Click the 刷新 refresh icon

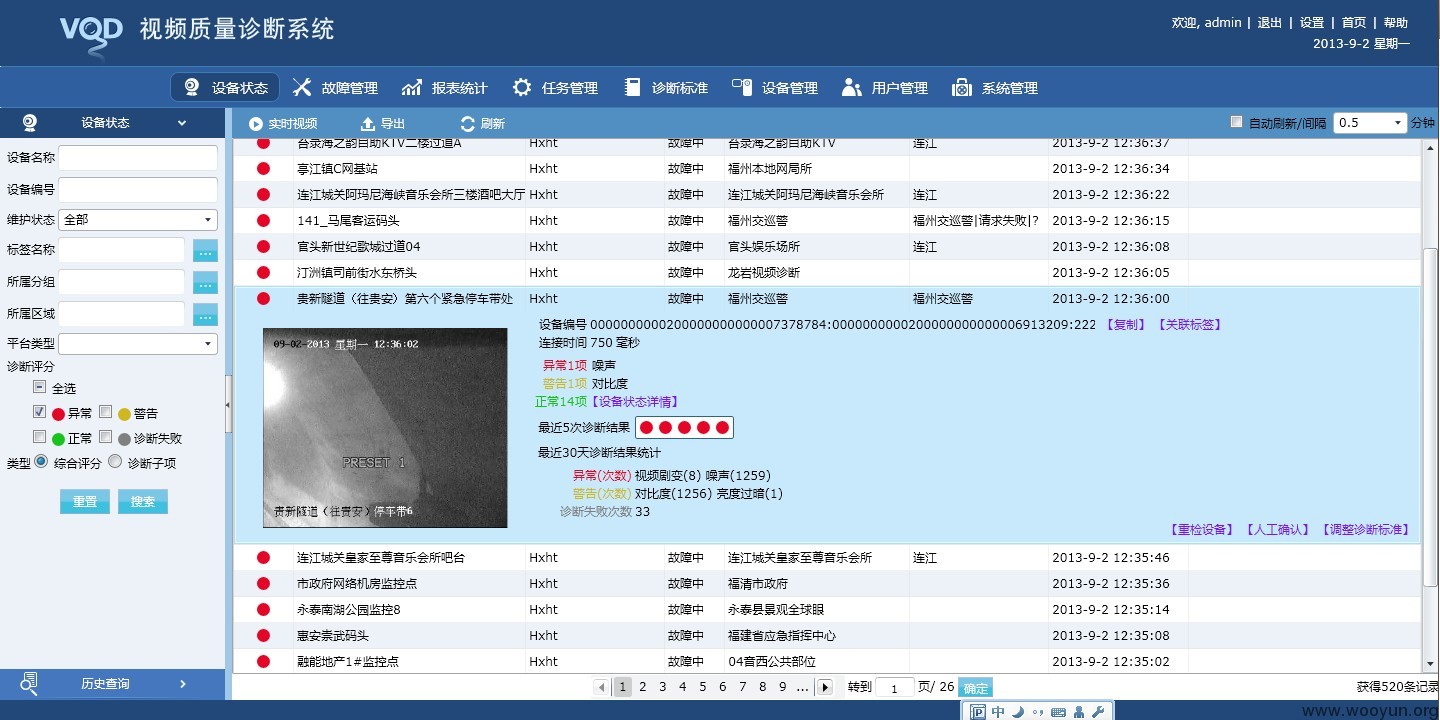(x=468, y=124)
